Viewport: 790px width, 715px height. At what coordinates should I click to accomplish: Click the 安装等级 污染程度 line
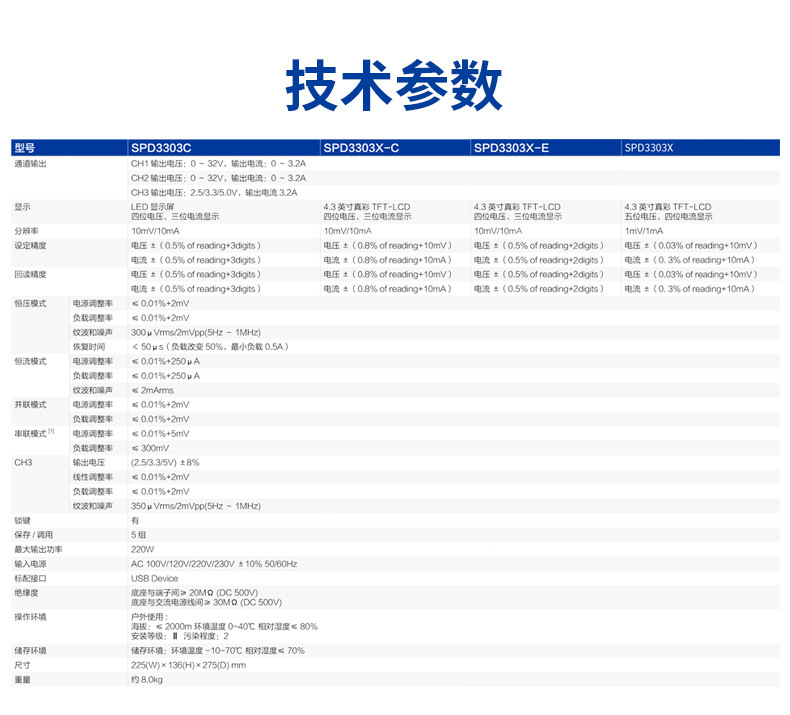coord(180,636)
